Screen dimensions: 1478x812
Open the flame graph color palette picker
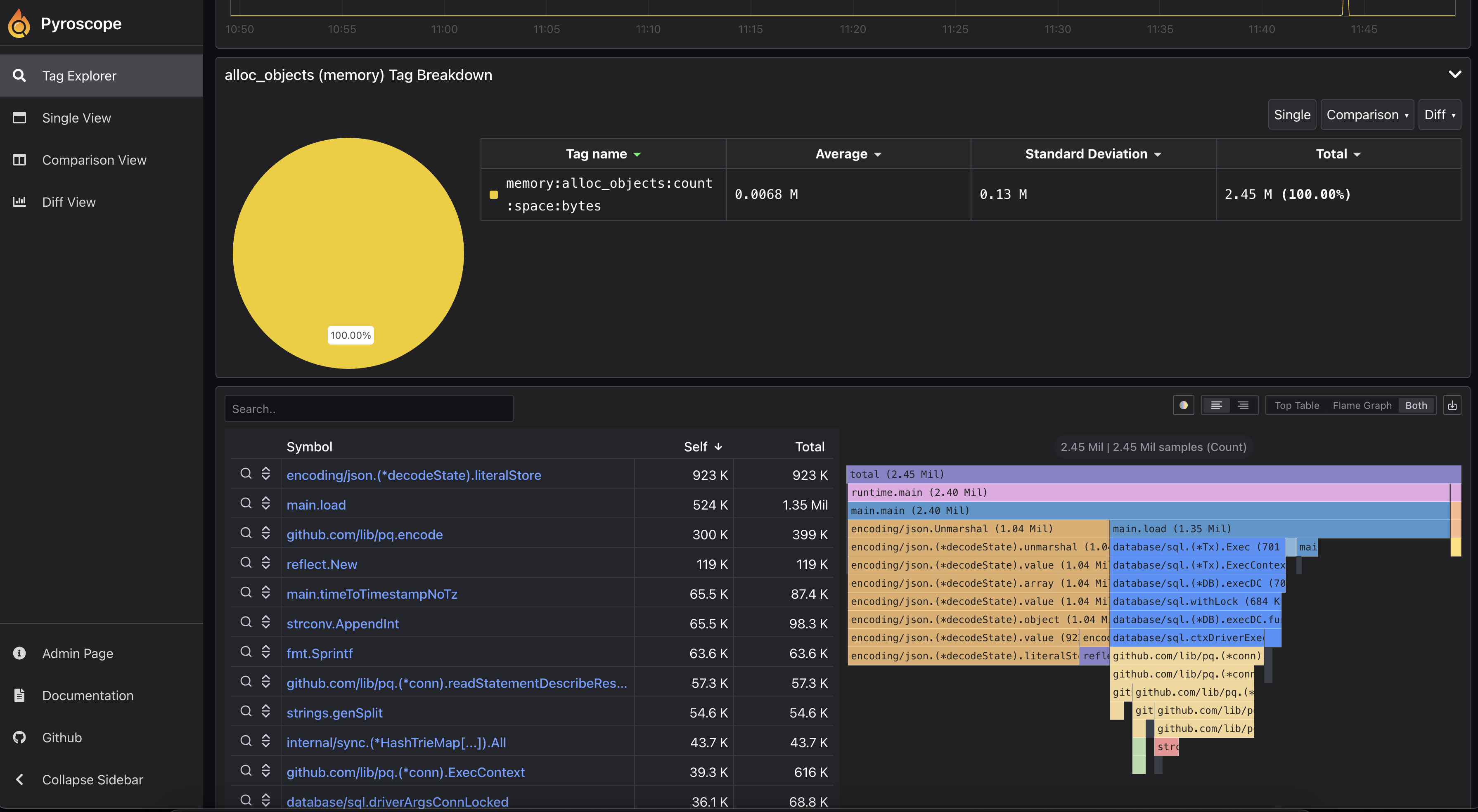1183,406
